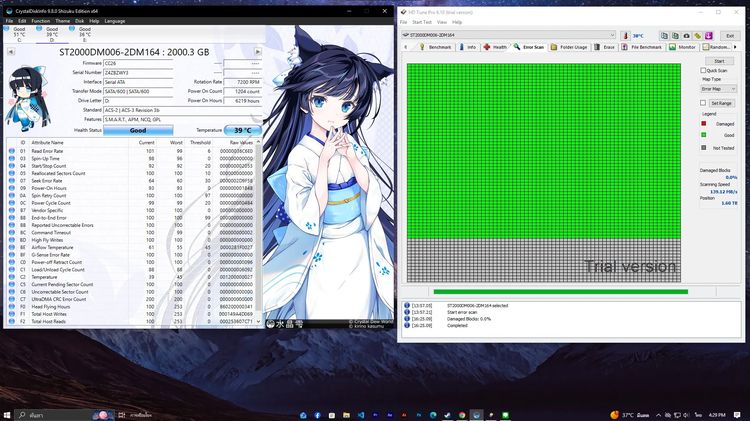The width and height of the screenshot is (750, 421).
Task: Enable Quick Scan checkbox
Action: 703,70
